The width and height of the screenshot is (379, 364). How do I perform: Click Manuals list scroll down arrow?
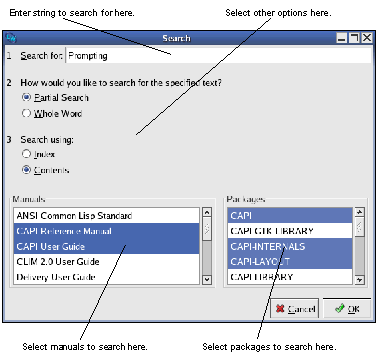pos(207,280)
